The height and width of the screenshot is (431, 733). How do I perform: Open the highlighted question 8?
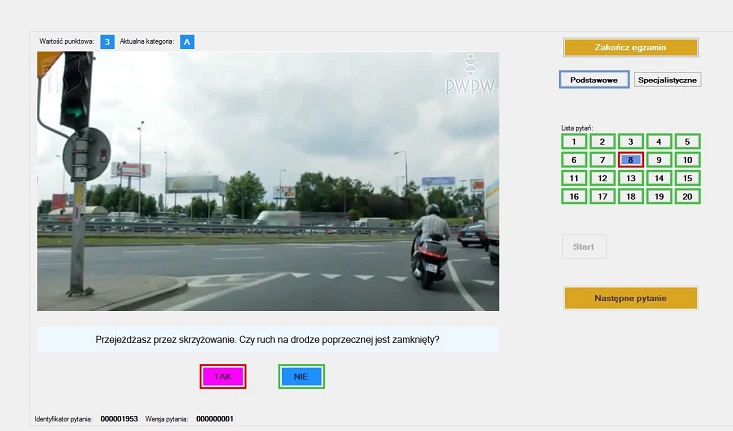[631, 160]
